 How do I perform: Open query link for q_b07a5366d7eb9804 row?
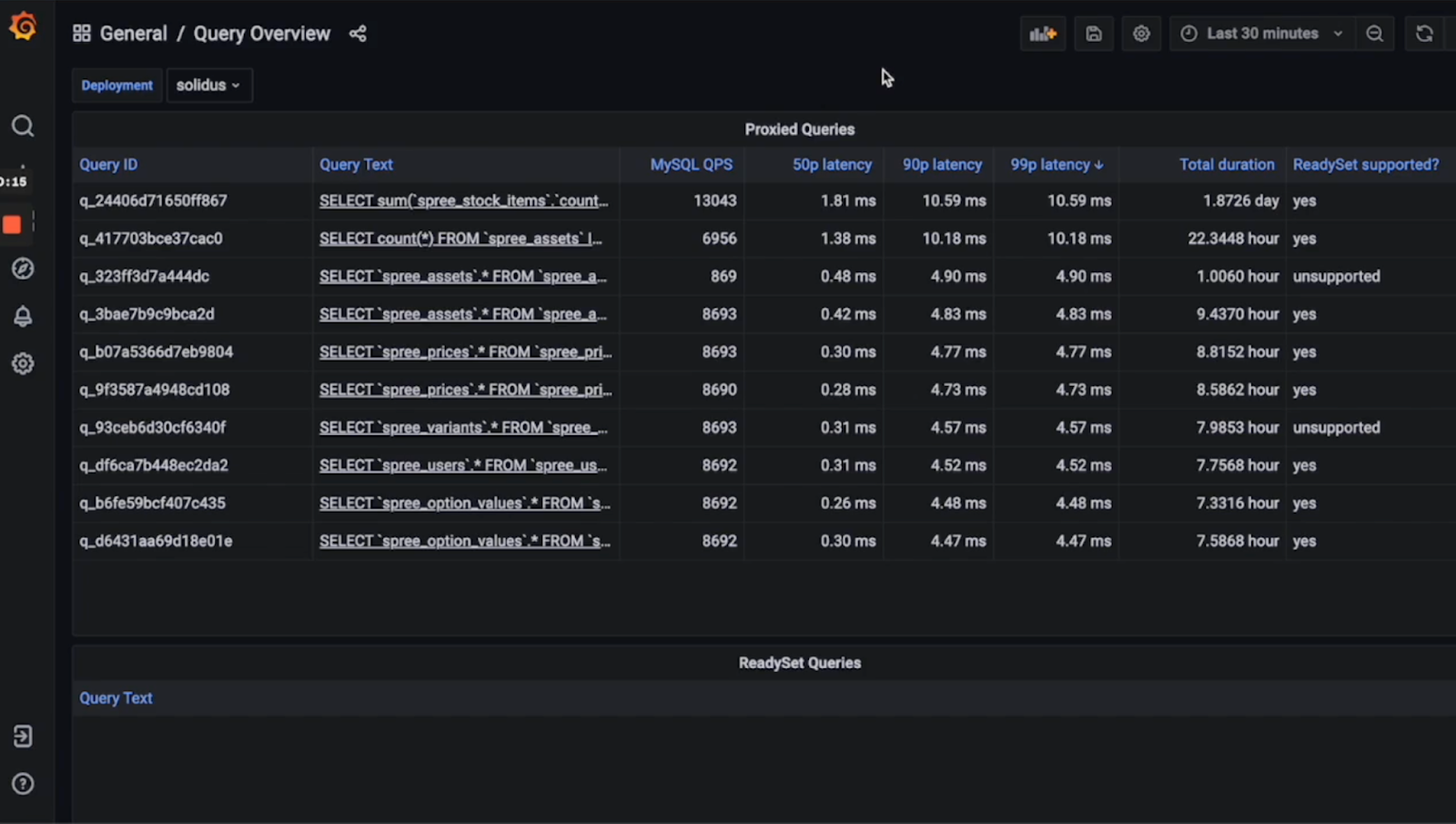pos(466,351)
